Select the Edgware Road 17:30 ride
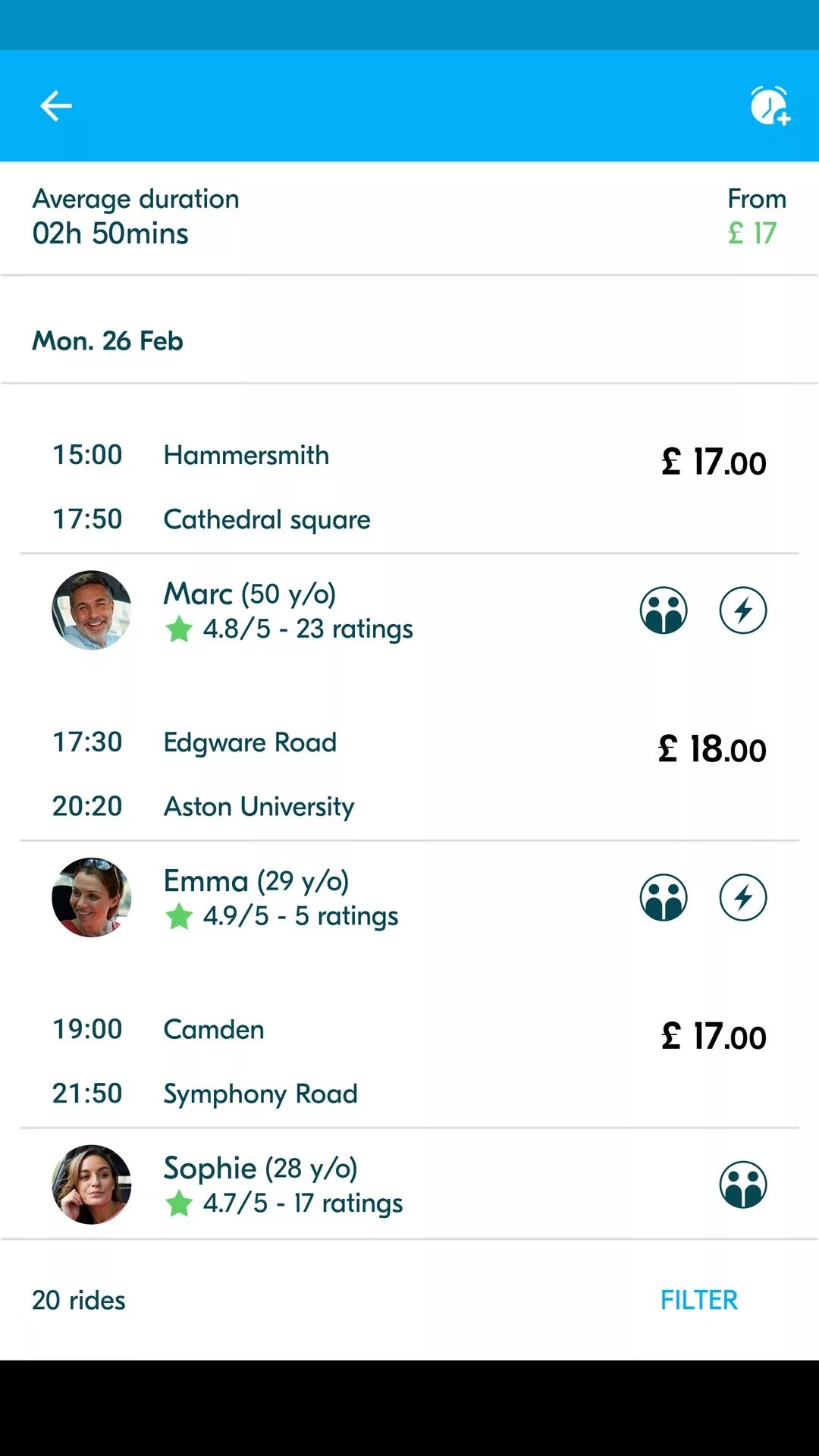This screenshot has width=819, height=1456. (x=250, y=742)
